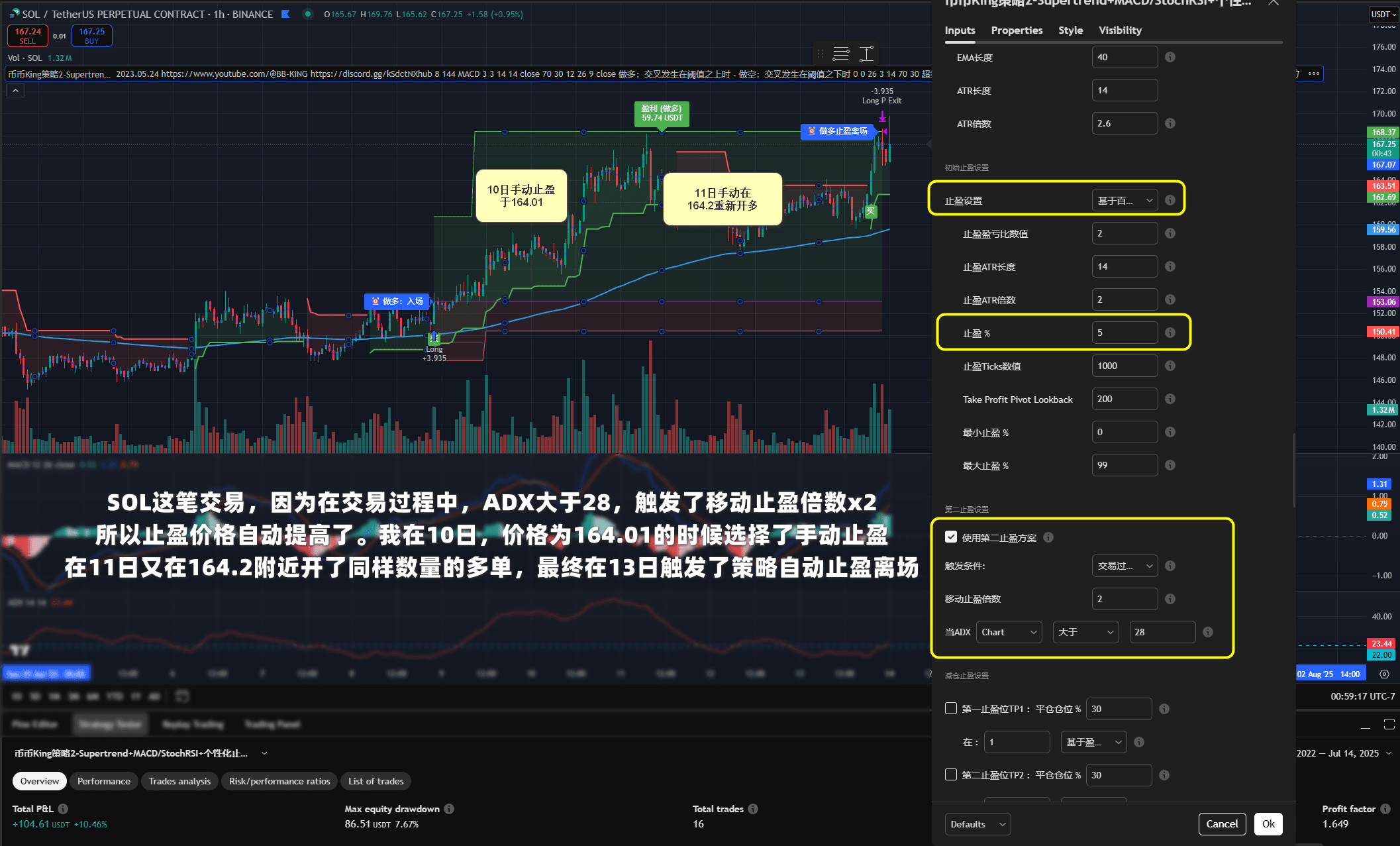Collapse the indicator legend arrow
Image resolution: width=1400 pixels, height=846 pixels.
(16, 90)
